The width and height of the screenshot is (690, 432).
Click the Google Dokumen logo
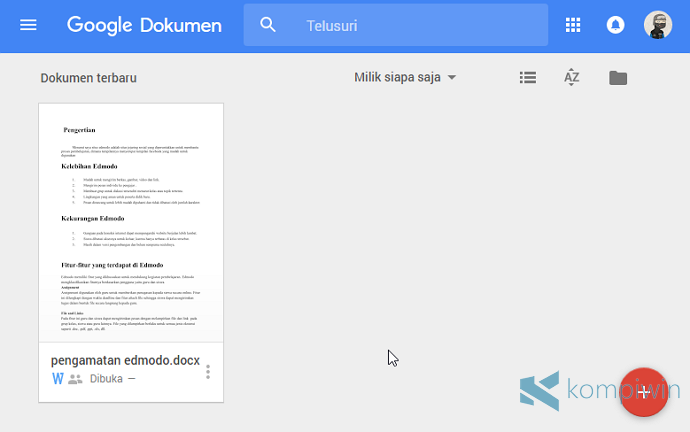tap(144, 26)
